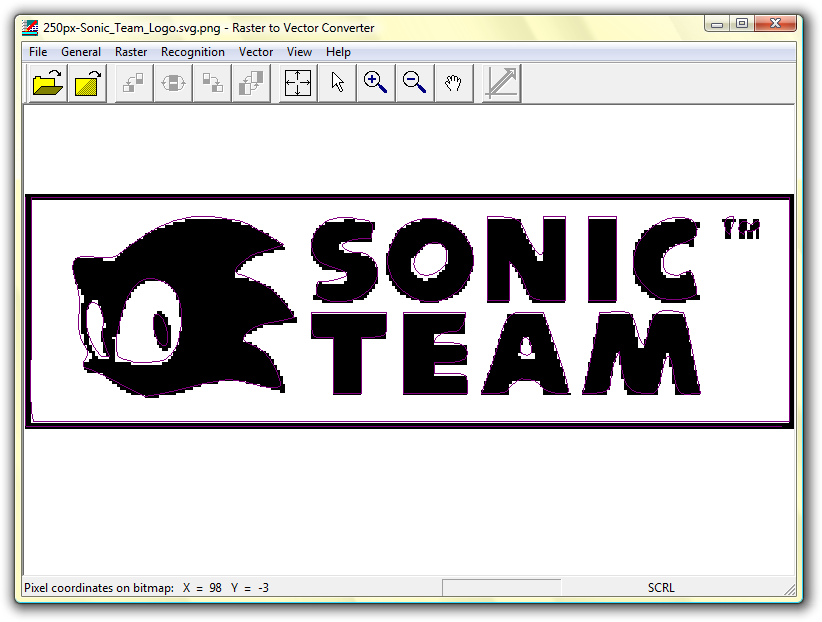Click the grayed-out stacked layers icon
The width and height of the screenshot is (822, 622).
coord(251,83)
